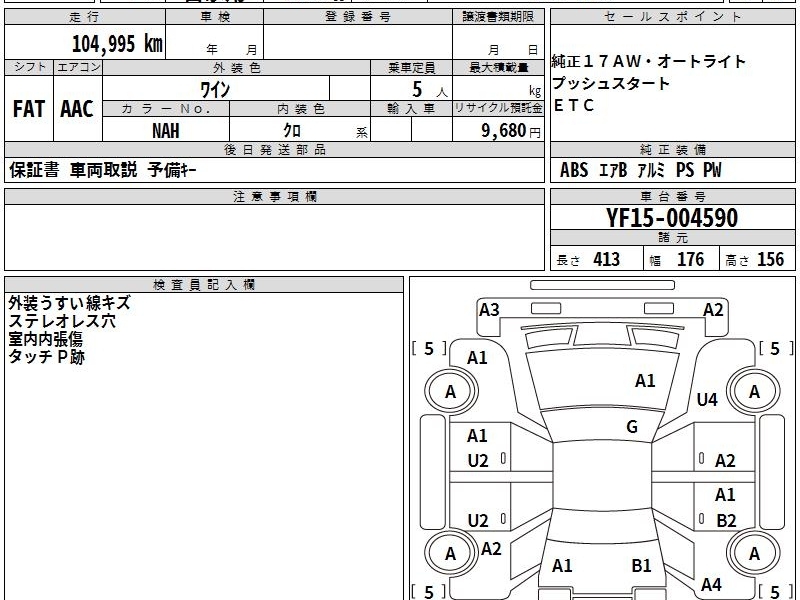Viewport: 800px width, 600px height.
Task: Click the 走行 header cell
Action: pos(85,17)
